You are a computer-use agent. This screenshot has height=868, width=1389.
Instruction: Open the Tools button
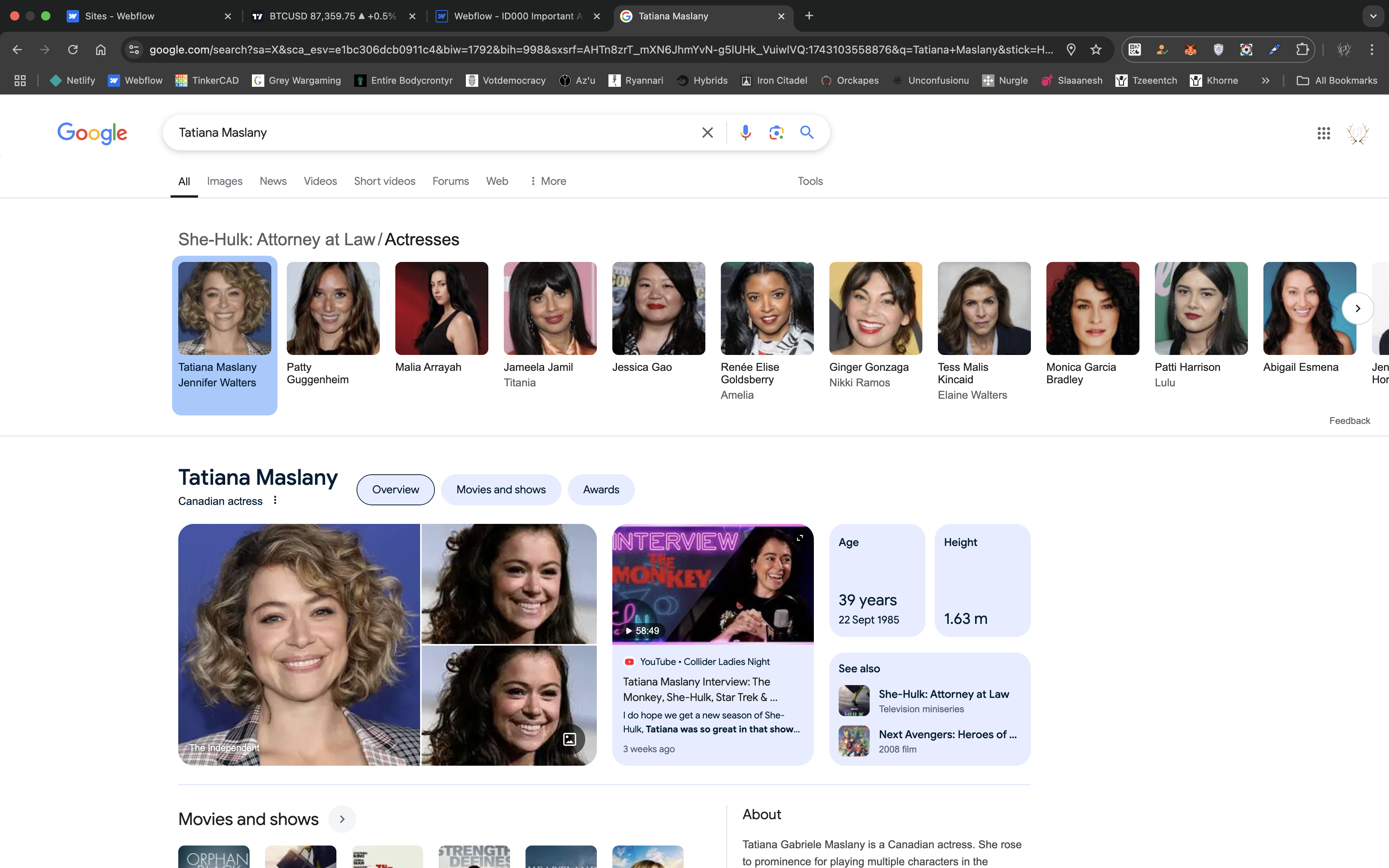(x=810, y=181)
